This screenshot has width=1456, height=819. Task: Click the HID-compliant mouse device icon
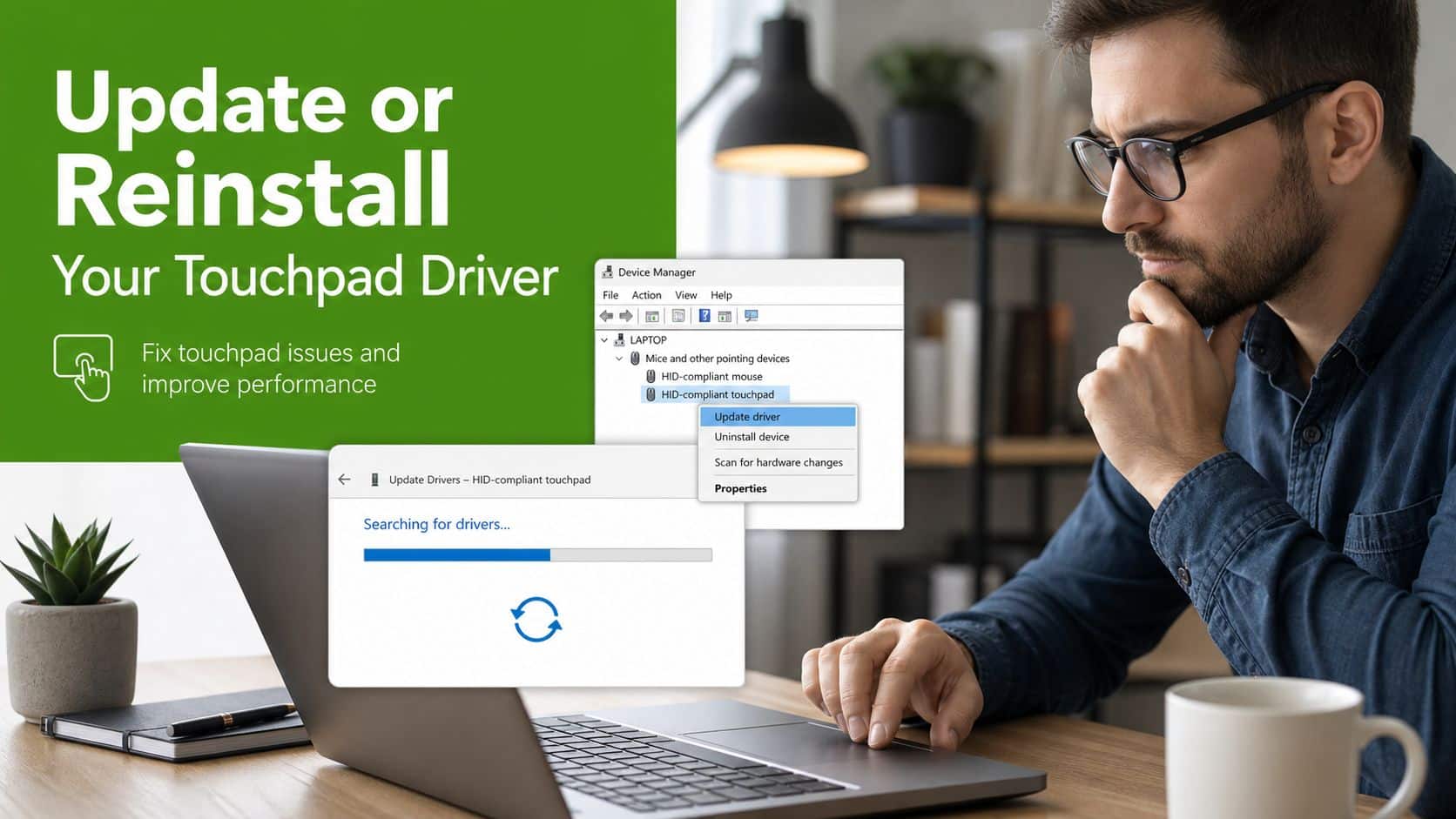point(650,377)
